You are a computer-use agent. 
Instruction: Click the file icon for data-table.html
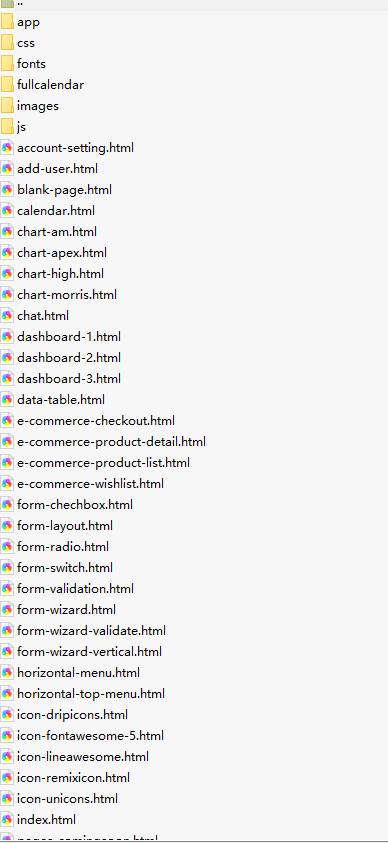click(7, 399)
